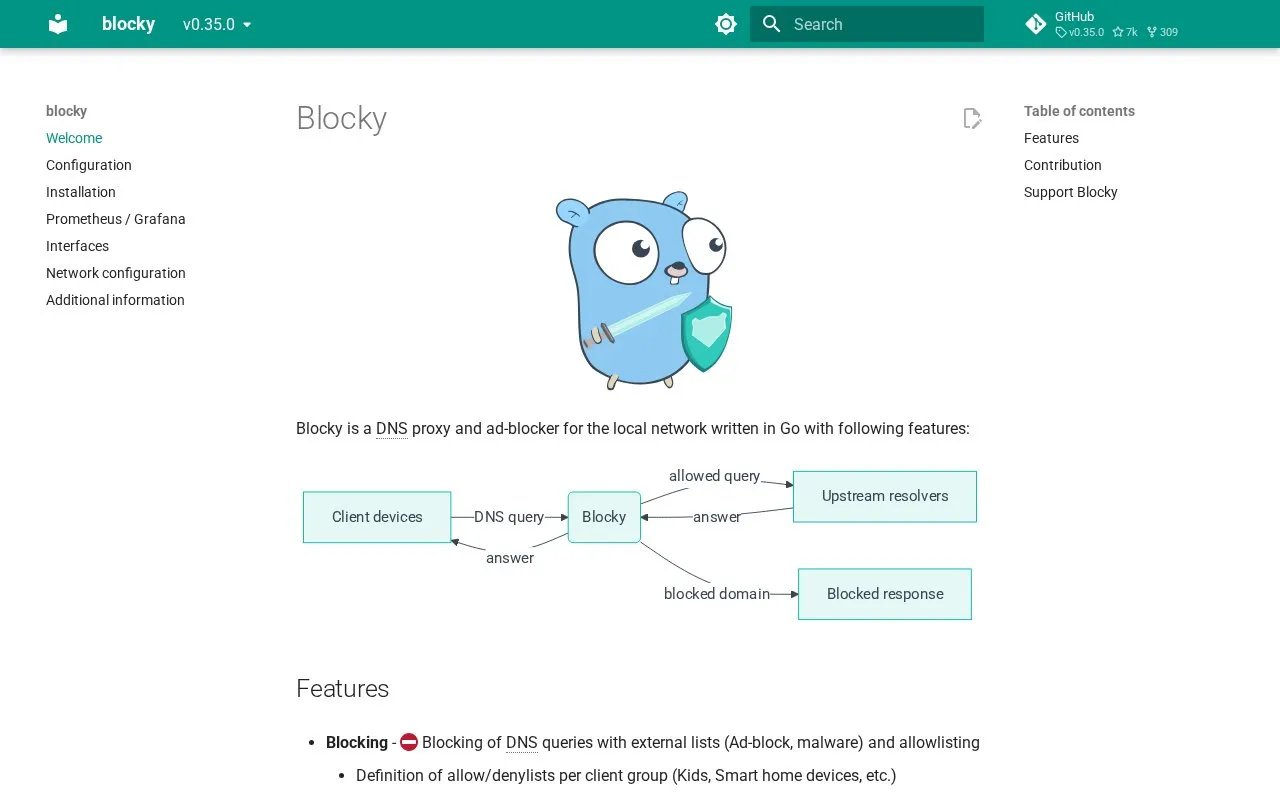The width and height of the screenshot is (1280, 800).
Task: Click the no-entry emoji beside Blocking
Action: (x=409, y=742)
